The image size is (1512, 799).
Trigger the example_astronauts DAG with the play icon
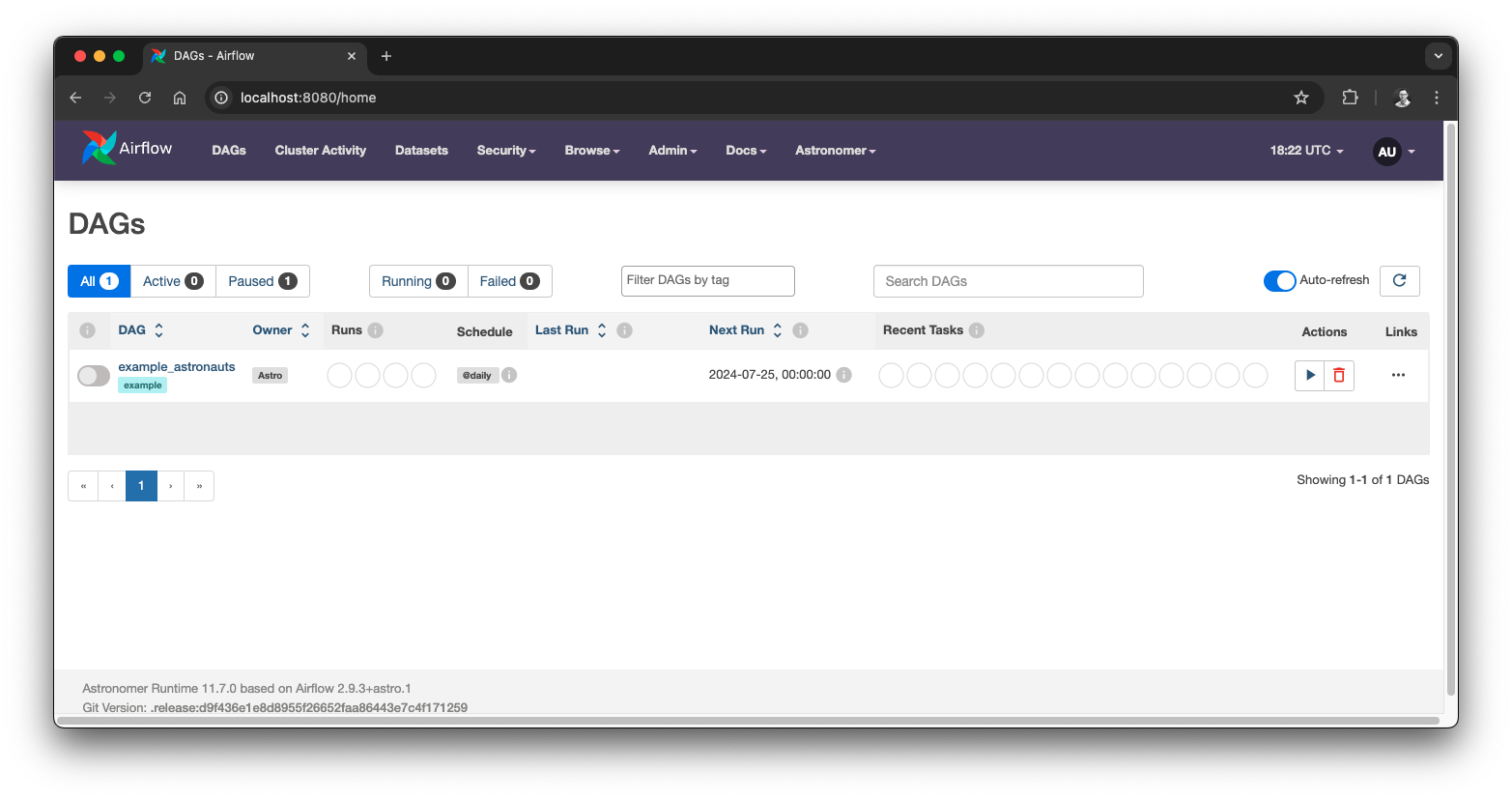coord(1309,375)
